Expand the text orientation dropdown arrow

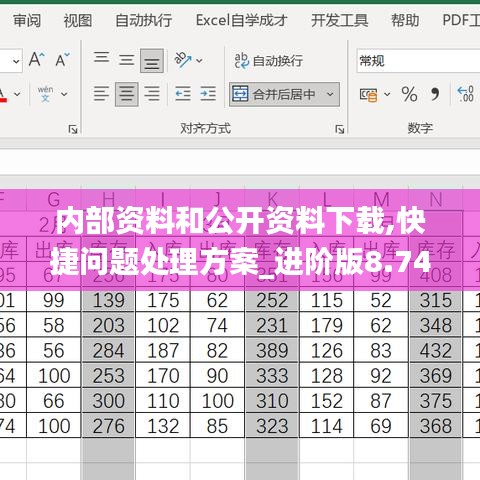click(199, 61)
